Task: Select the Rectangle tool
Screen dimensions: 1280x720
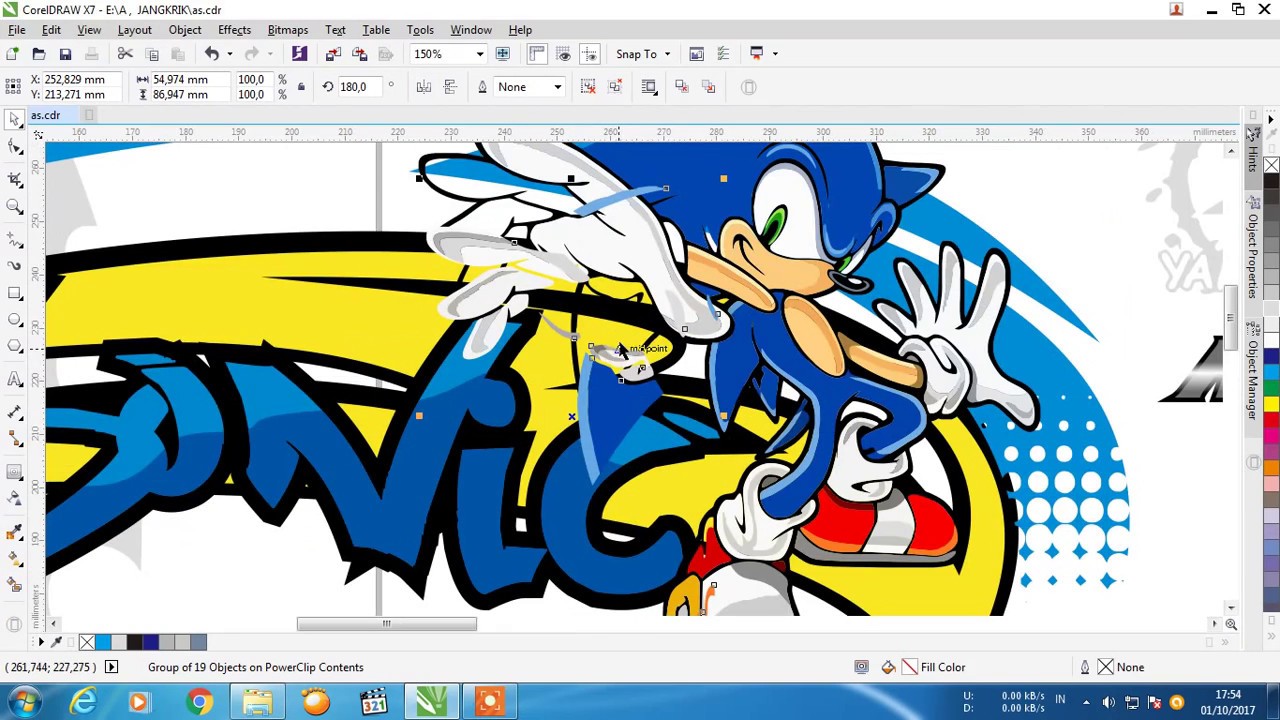Action: tap(15, 293)
